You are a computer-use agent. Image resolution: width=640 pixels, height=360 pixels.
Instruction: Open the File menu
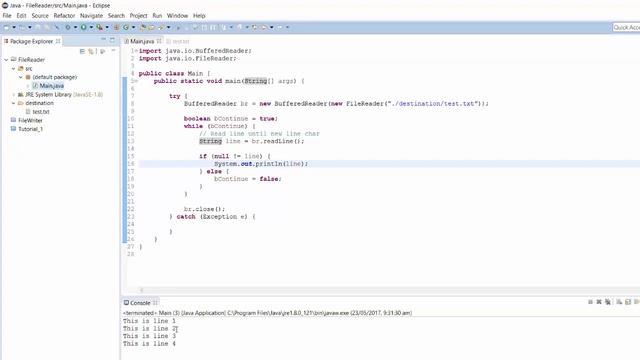tap(7, 16)
